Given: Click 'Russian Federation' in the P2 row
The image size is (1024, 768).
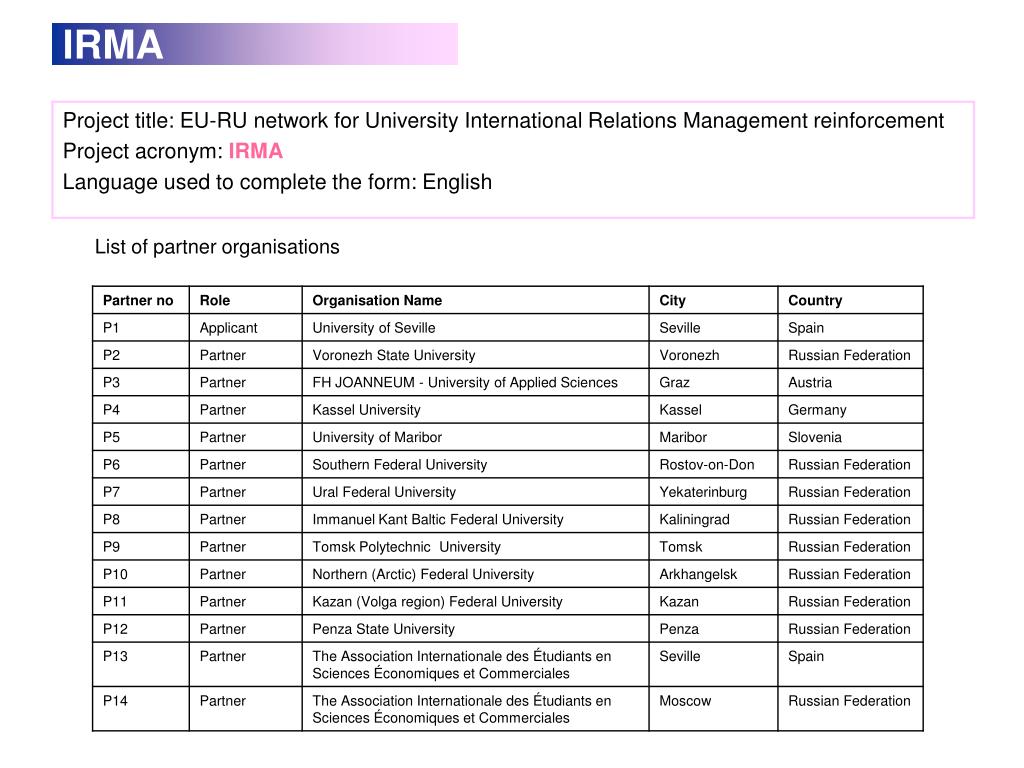Looking at the screenshot, I should coord(849,355).
